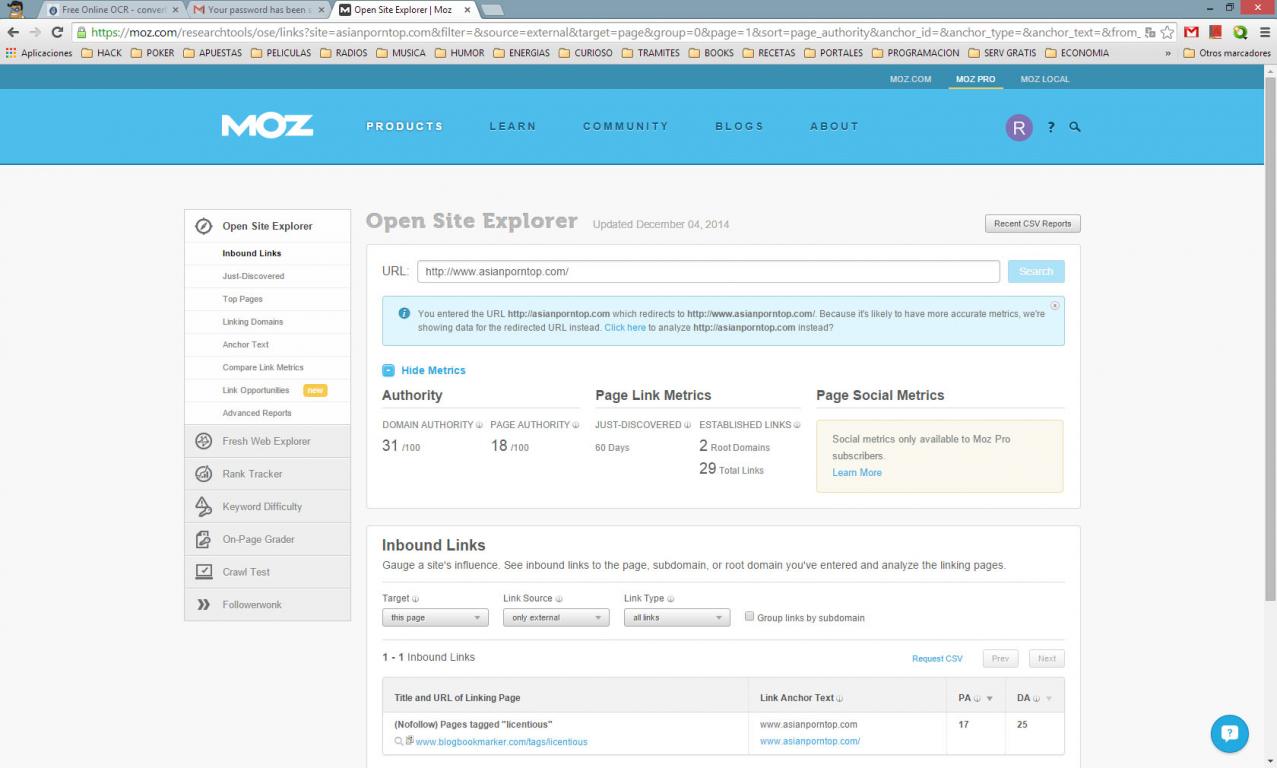Select Link Opportunities in the sidebar
The height and width of the screenshot is (768, 1277).
(256, 390)
